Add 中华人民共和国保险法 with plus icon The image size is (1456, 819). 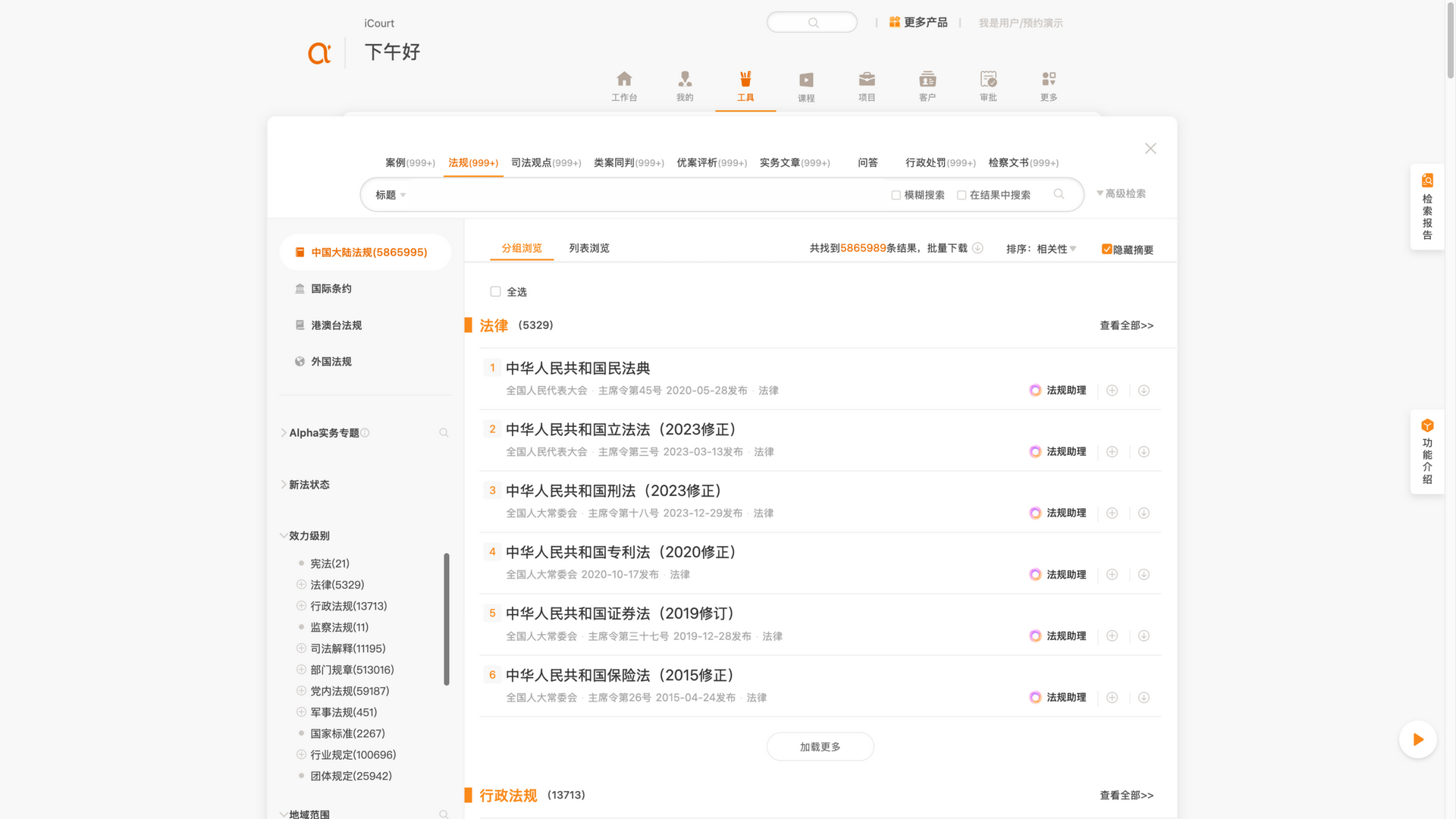click(x=1112, y=698)
